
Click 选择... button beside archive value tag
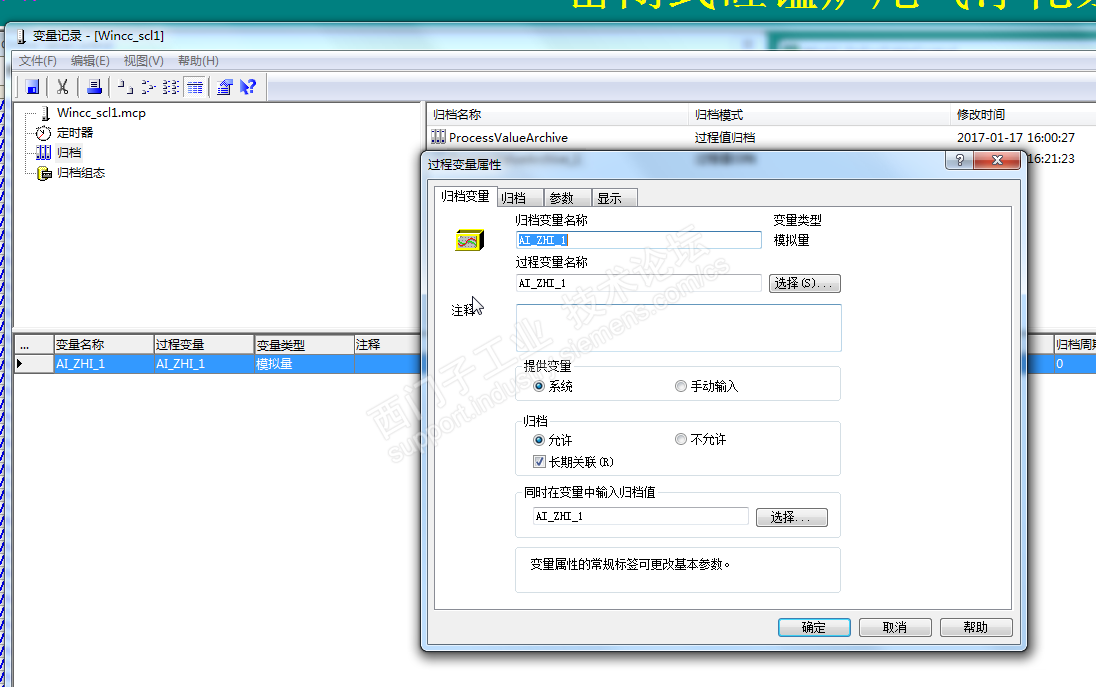[x=791, y=517]
